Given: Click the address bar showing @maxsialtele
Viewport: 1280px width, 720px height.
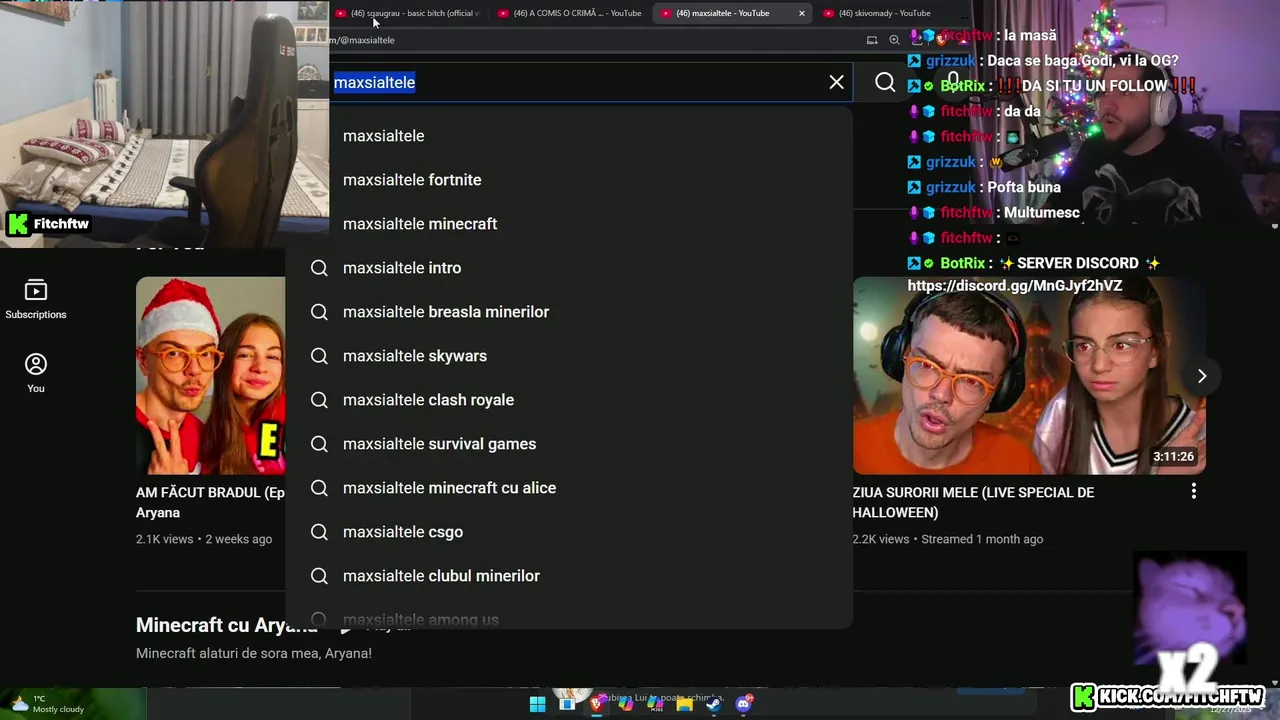Looking at the screenshot, I should 600,40.
